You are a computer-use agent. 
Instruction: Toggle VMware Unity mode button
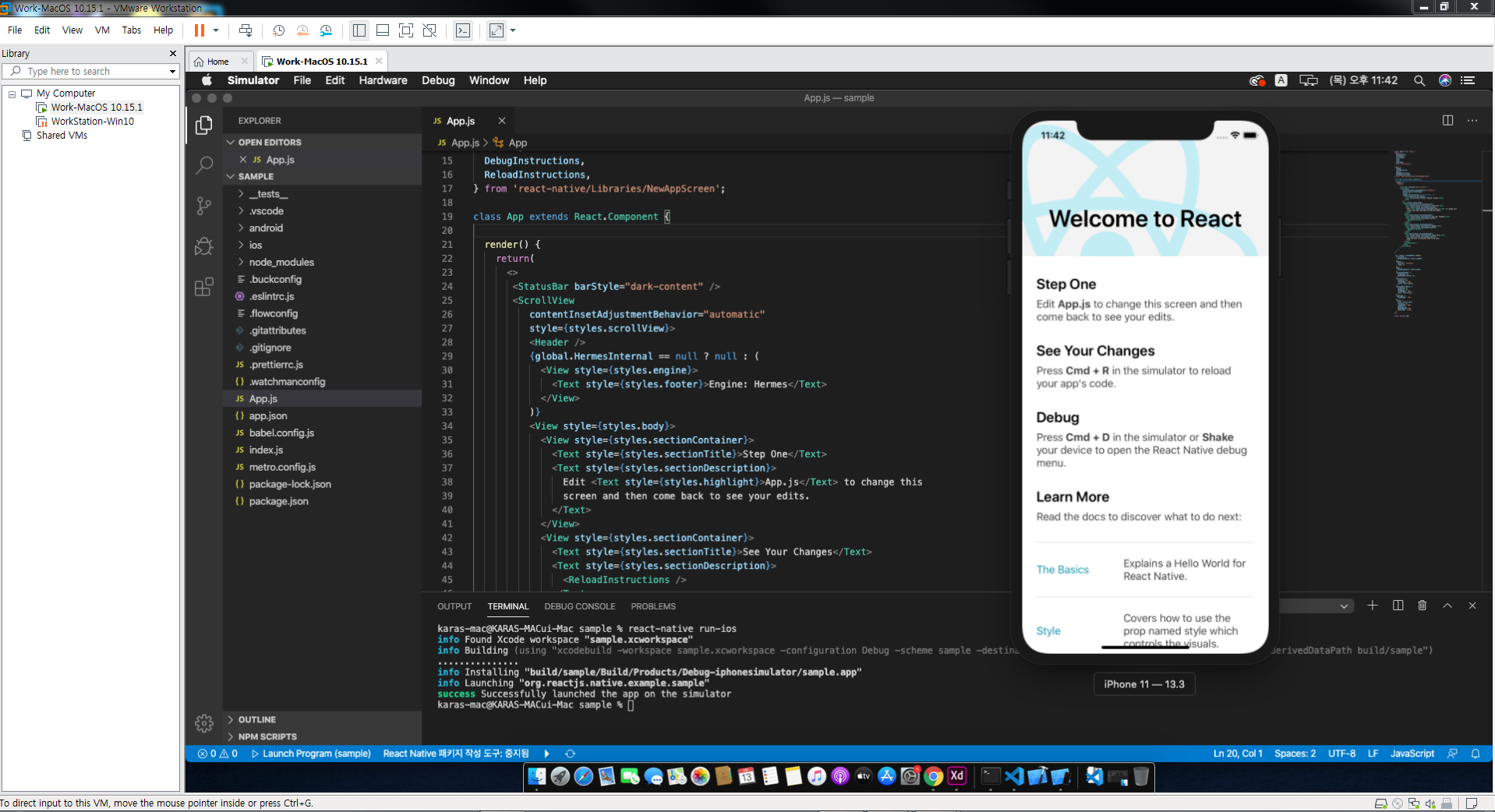pyautogui.click(x=429, y=30)
